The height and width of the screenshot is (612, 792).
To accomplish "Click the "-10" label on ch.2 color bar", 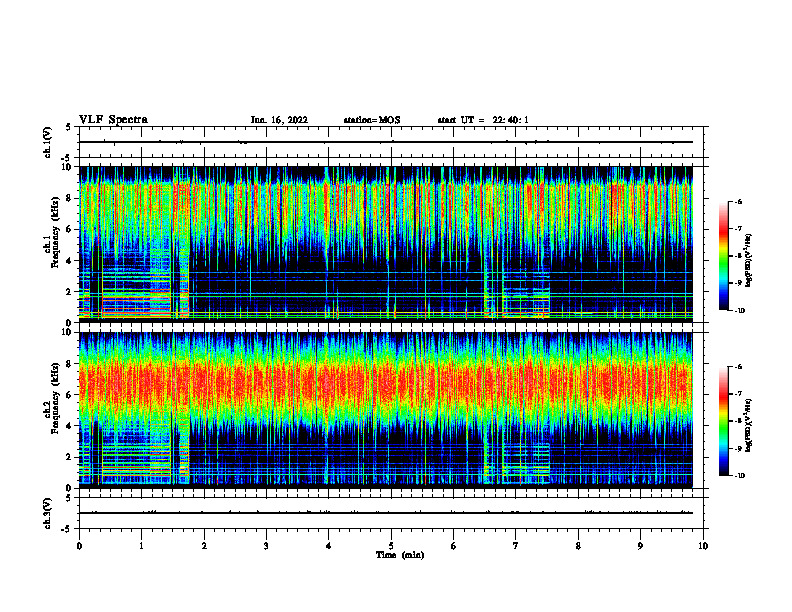I will [x=739, y=476].
